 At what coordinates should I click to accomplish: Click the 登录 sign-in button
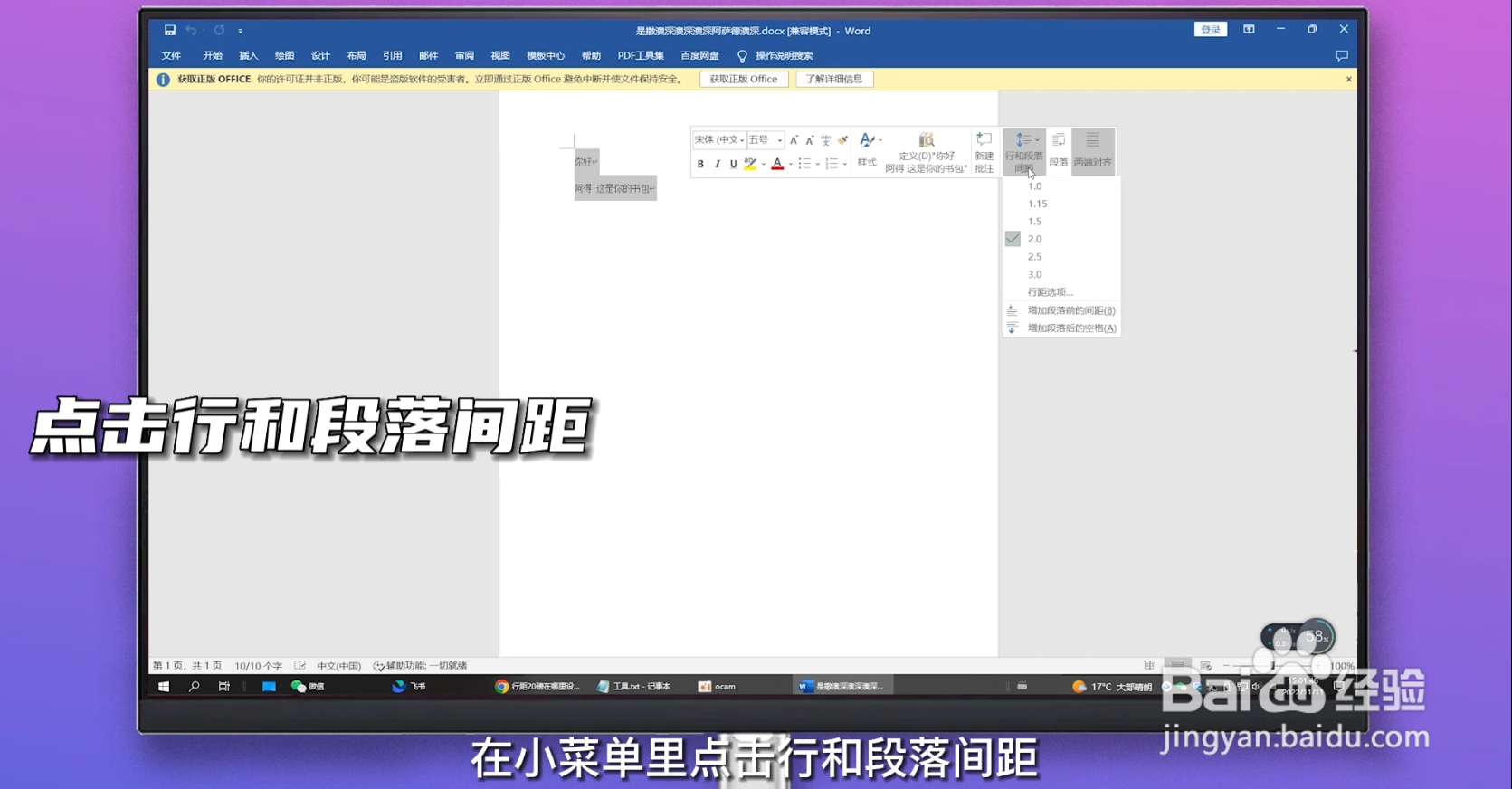(x=1211, y=30)
